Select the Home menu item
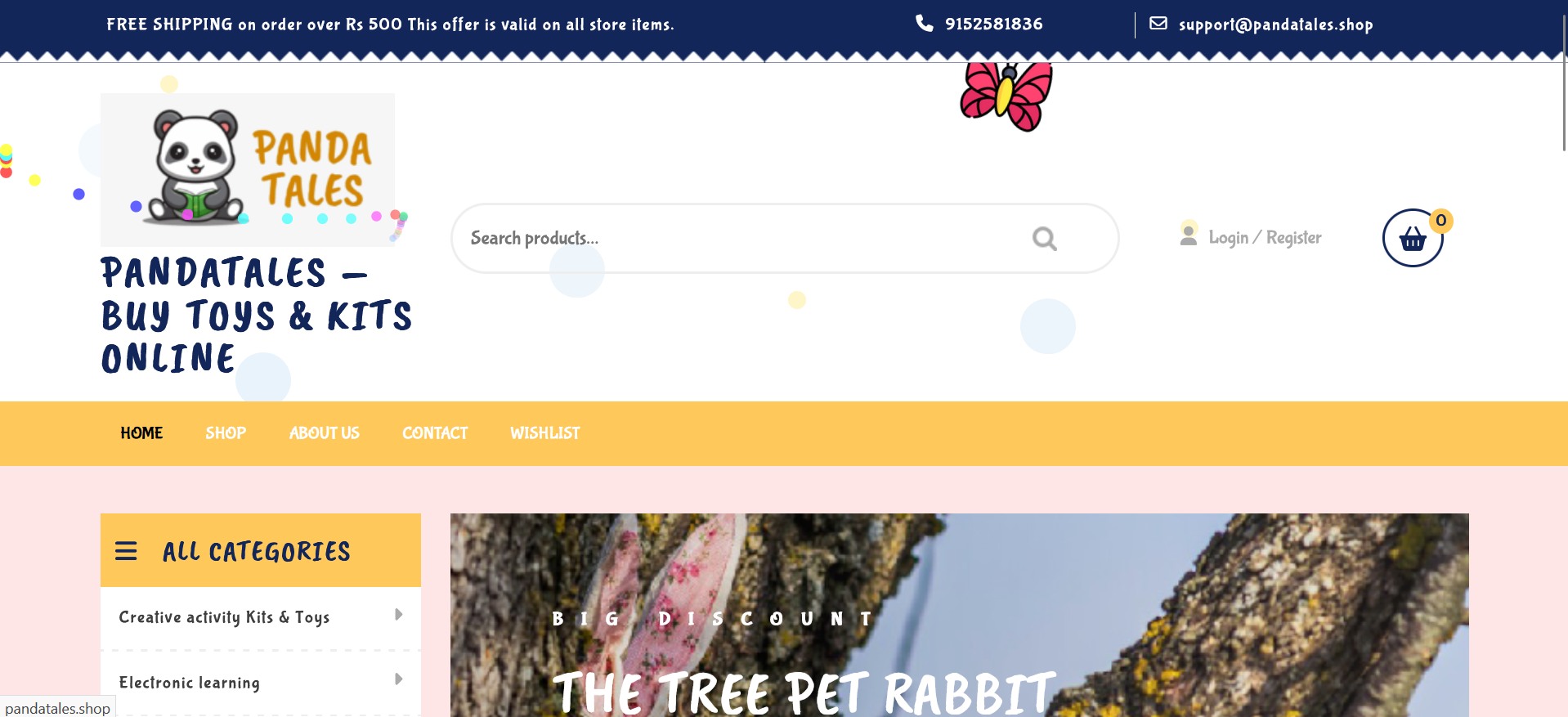Viewport: 1568px width, 717px height. coord(141,433)
